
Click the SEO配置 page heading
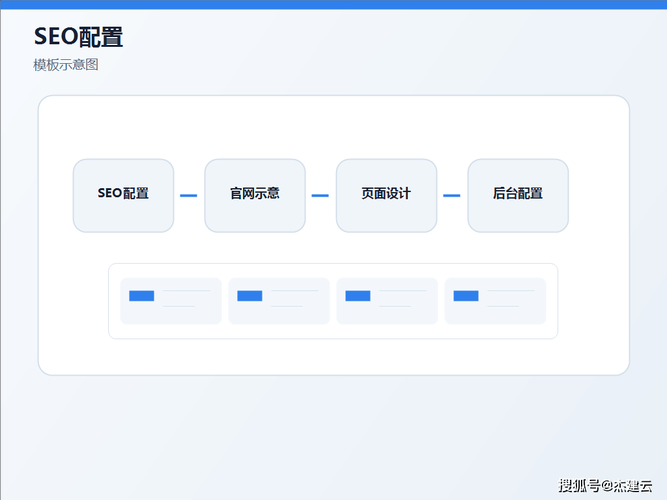(78, 37)
